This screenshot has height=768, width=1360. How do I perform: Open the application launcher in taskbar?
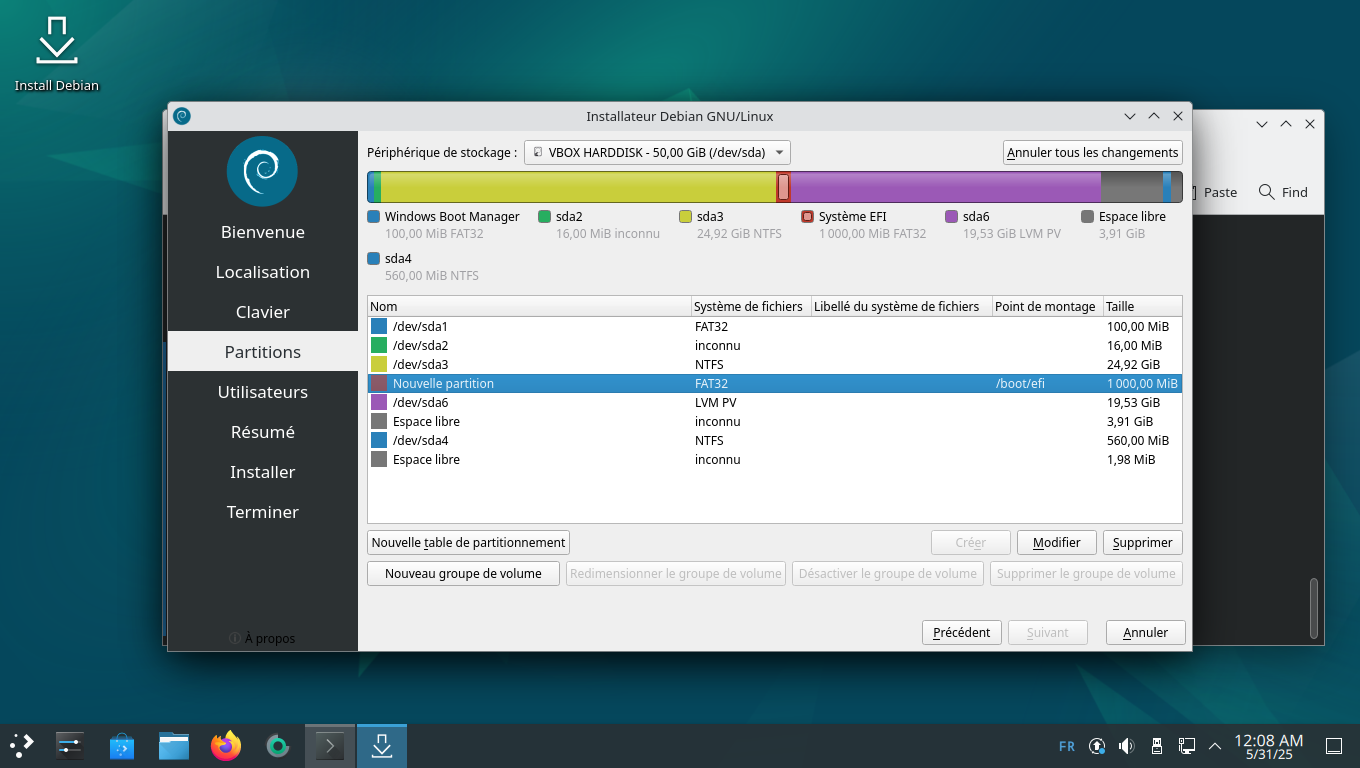tap(22, 745)
